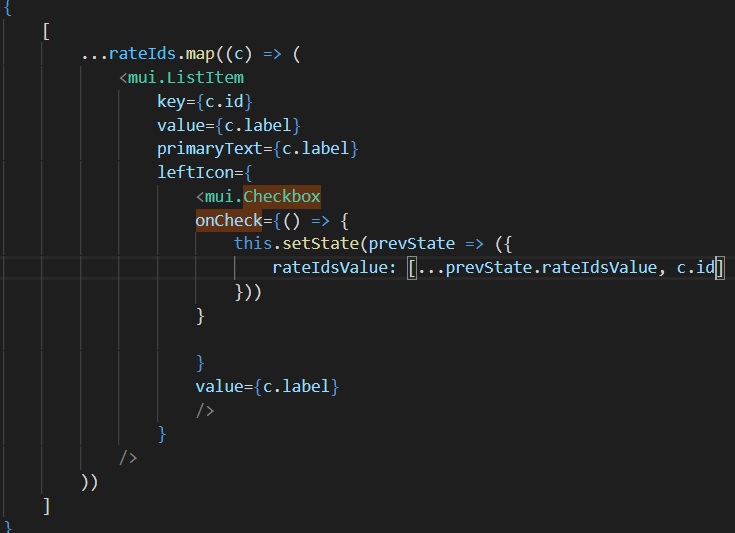735x533 pixels.
Task: Click the closing ']' array bracket
Action: tap(46, 506)
